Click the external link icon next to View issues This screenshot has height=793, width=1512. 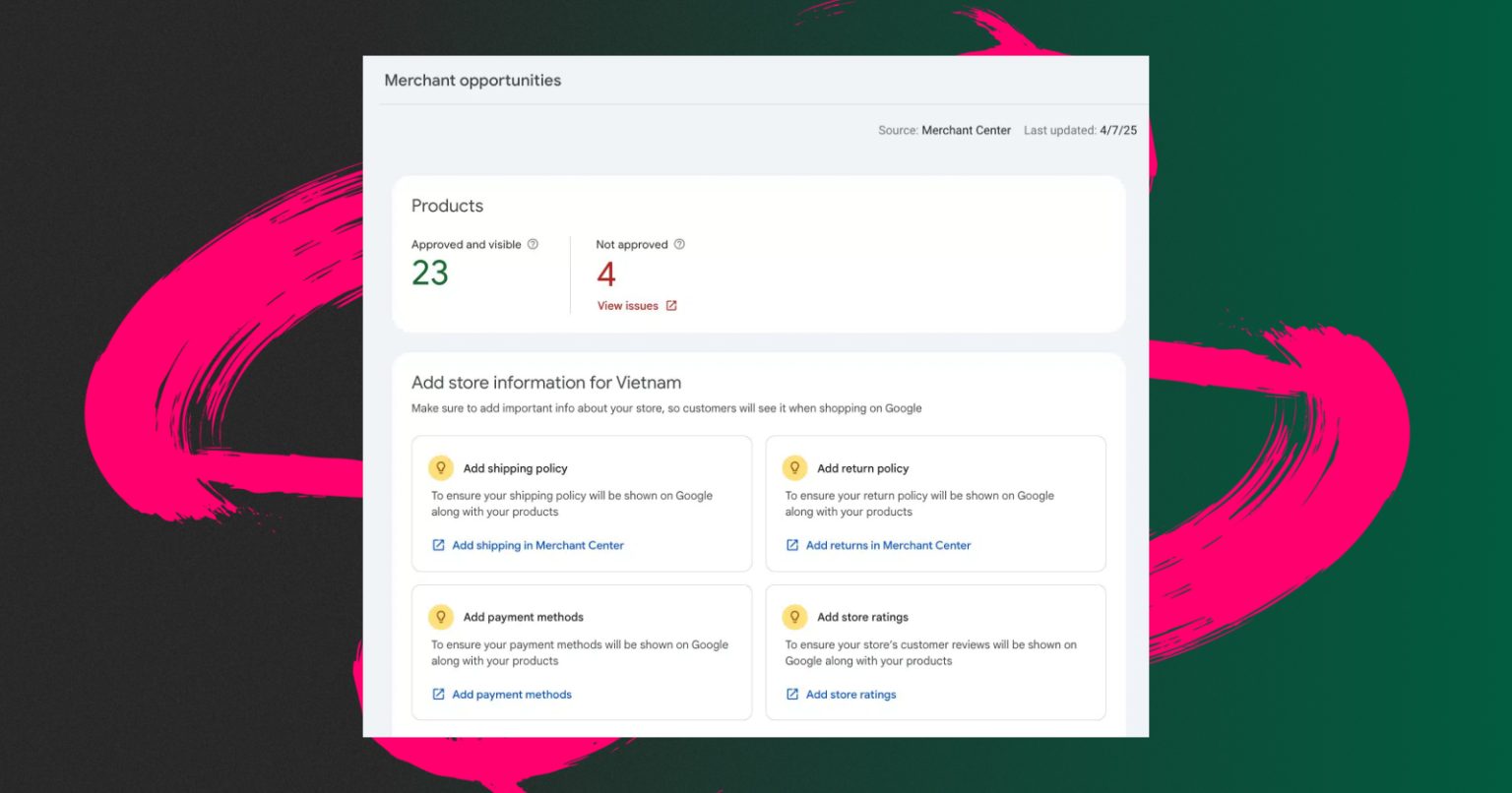(x=671, y=306)
